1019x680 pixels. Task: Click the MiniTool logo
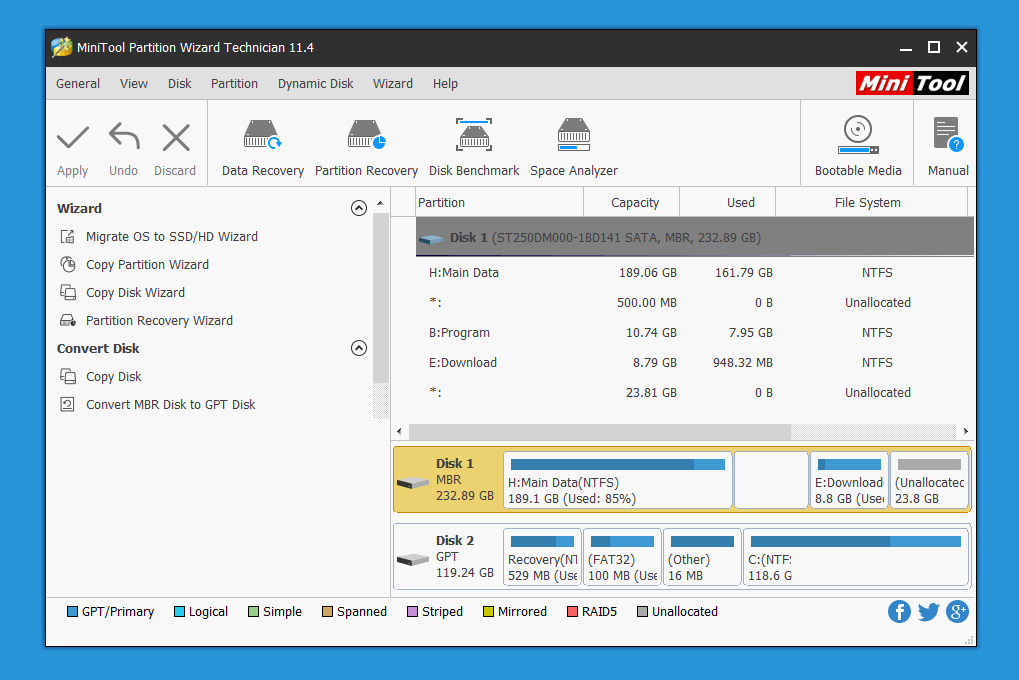(x=912, y=83)
